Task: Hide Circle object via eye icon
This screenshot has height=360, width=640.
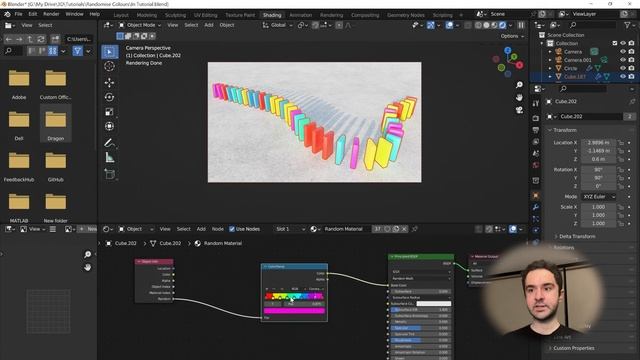Action: [623, 68]
